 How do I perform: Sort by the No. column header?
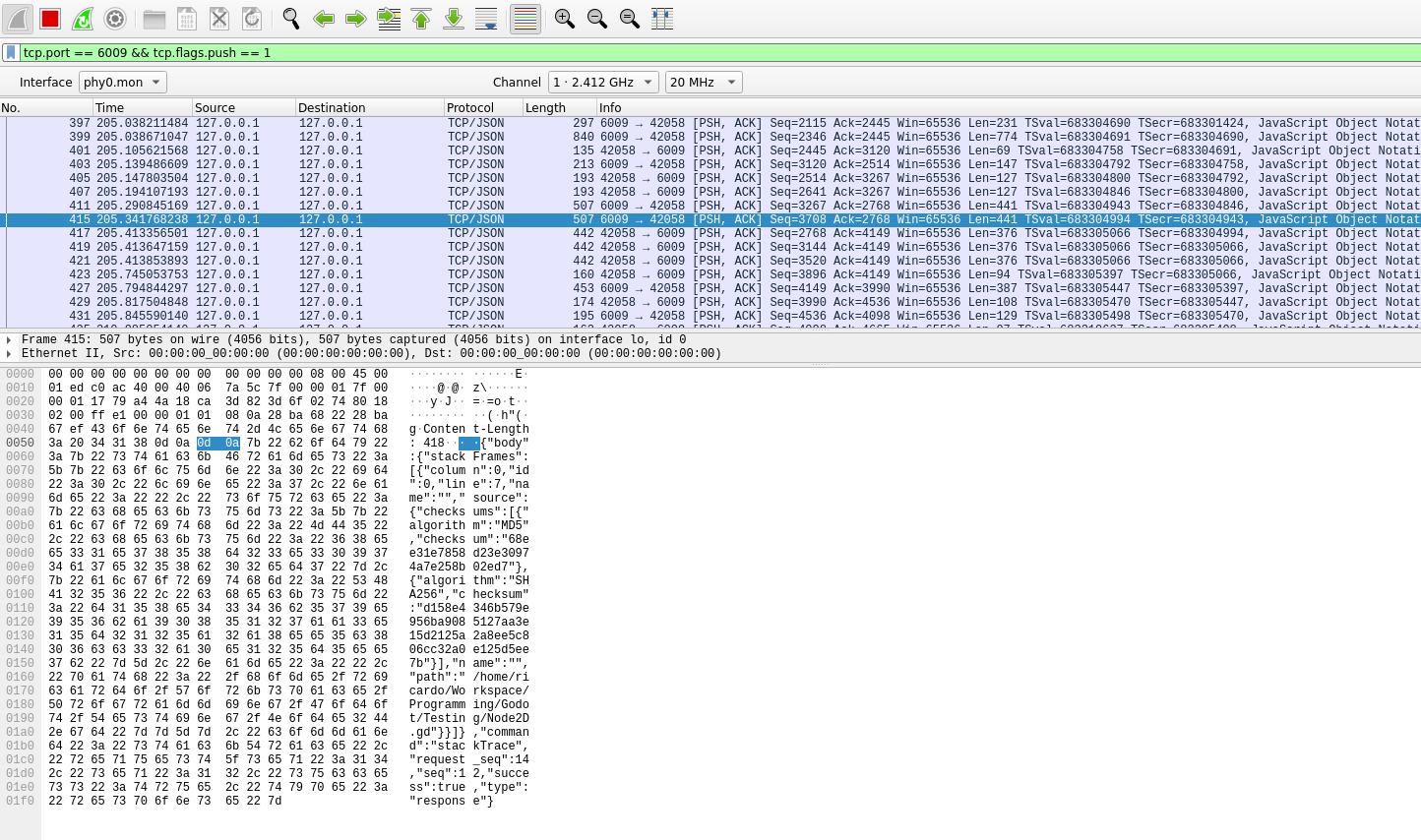point(46,108)
